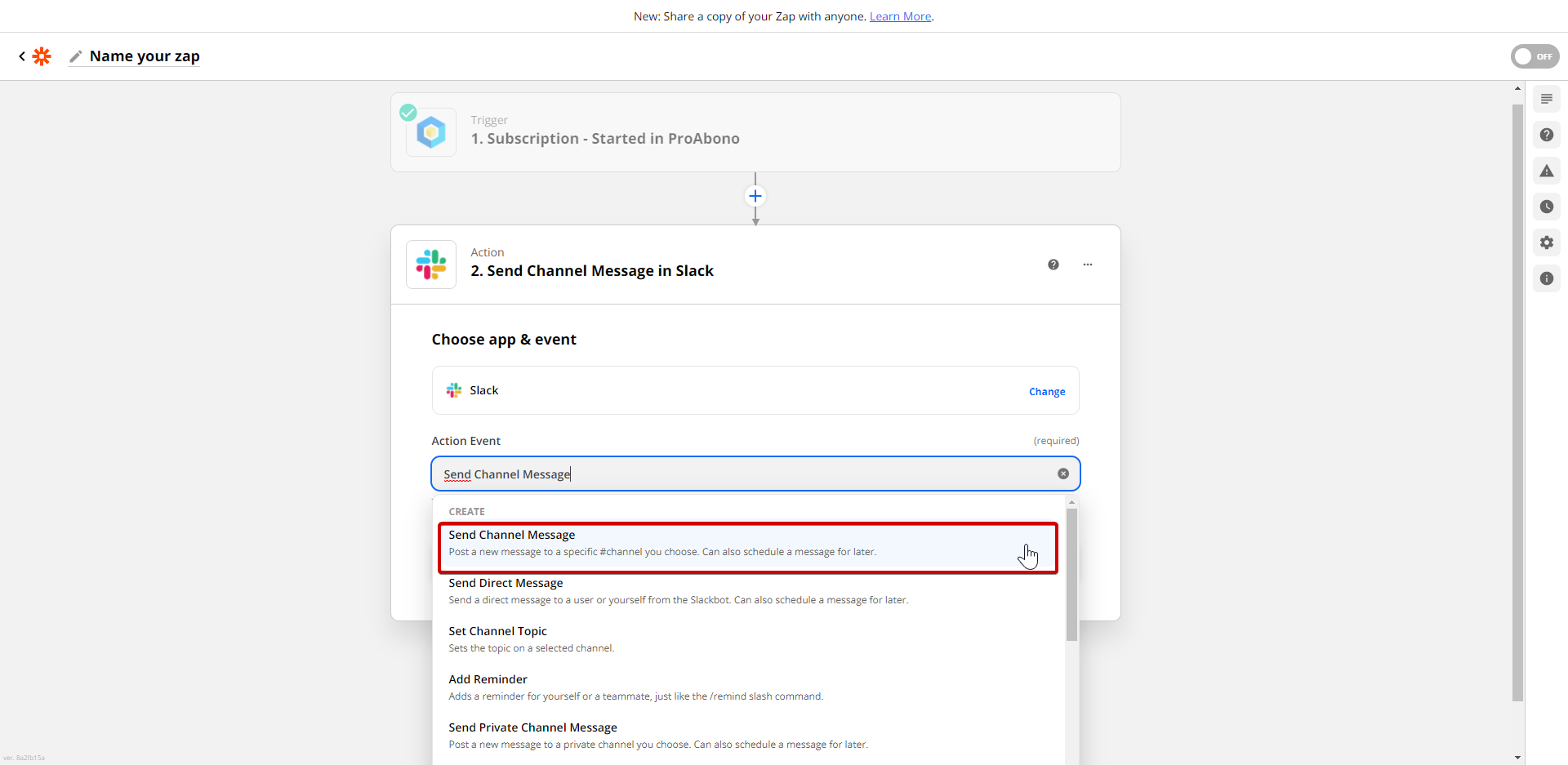Click the small Slack icon in app row
The width and height of the screenshot is (1568, 765).
454,390
